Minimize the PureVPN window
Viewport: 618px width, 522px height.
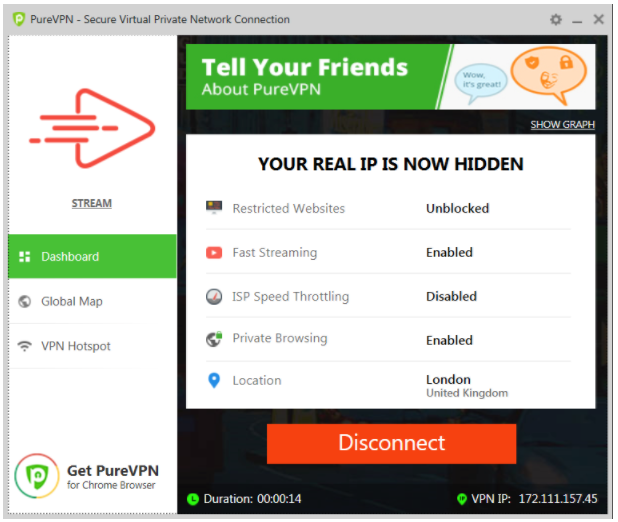(577, 20)
